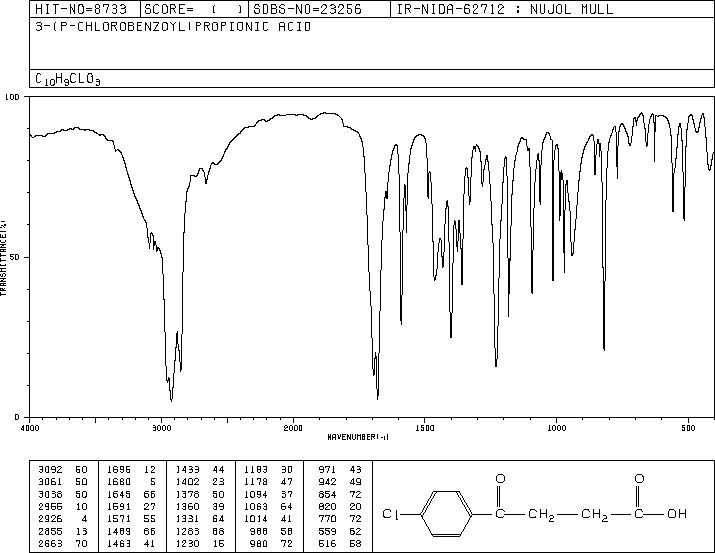Click the 4000 wavenumber axis label
The width and height of the screenshot is (715, 553).
click(x=30, y=428)
